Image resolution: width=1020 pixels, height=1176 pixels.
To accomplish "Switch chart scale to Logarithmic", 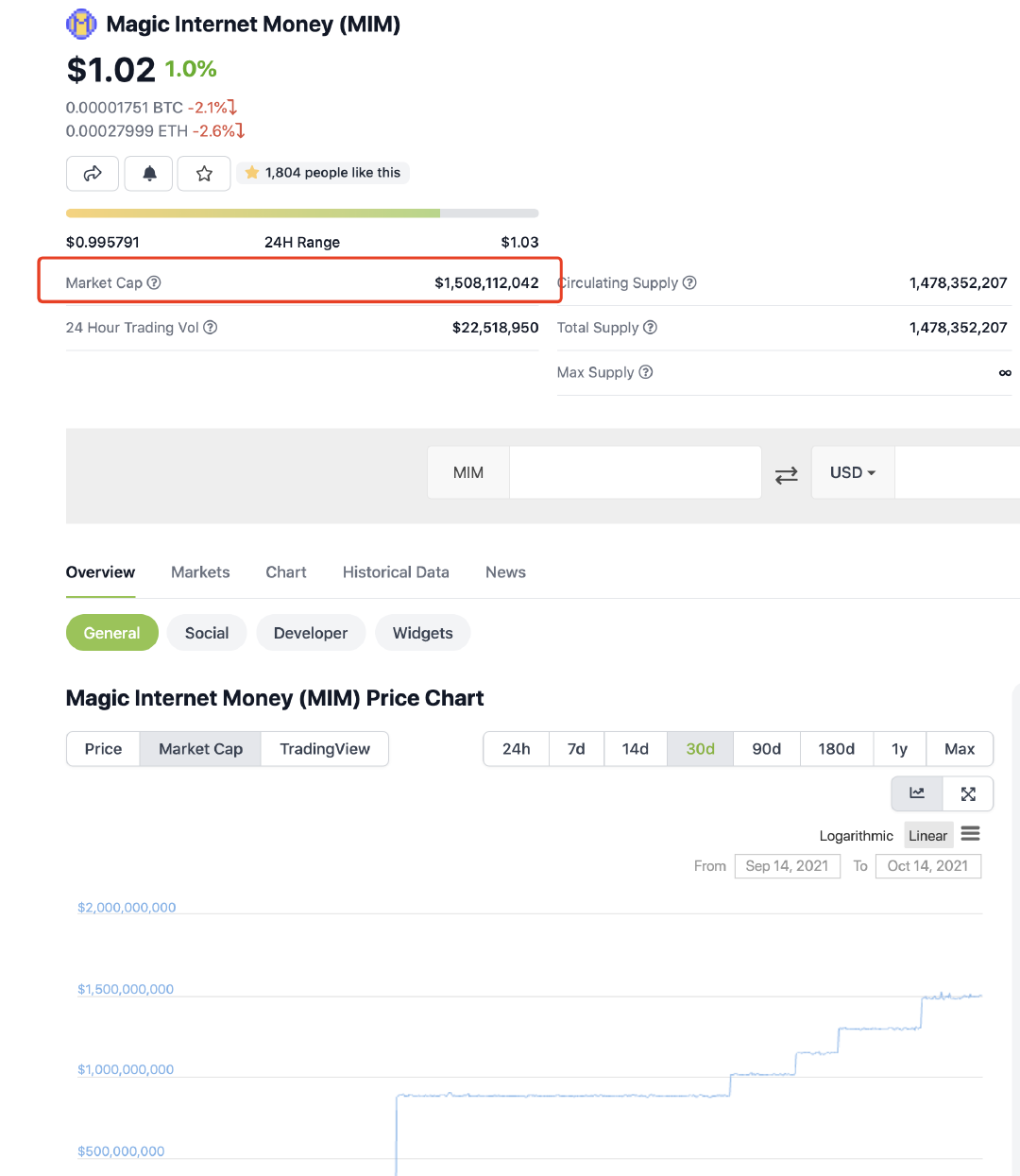I will pos(856,836).
